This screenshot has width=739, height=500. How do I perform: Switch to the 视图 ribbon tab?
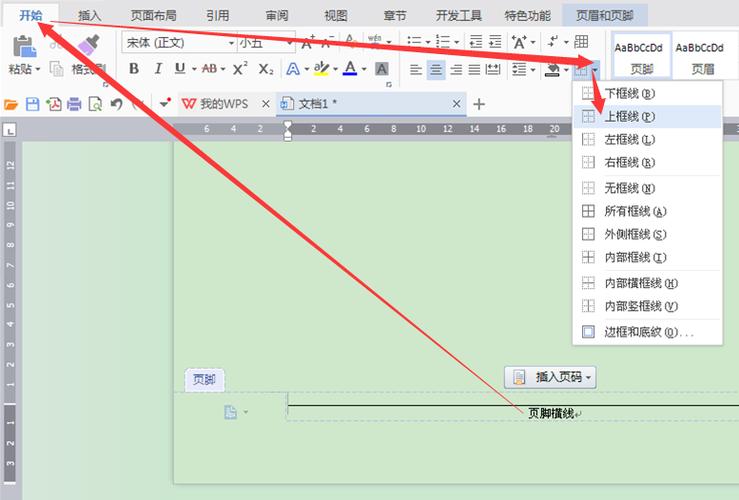336,16
